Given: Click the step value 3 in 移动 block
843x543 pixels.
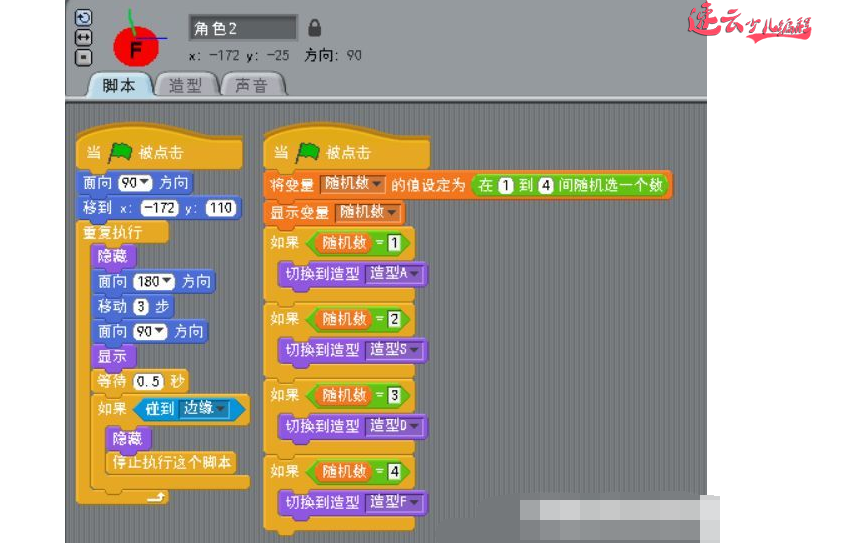Looking at the screenshot, I should pyautogui.click(x=140, y=306).
